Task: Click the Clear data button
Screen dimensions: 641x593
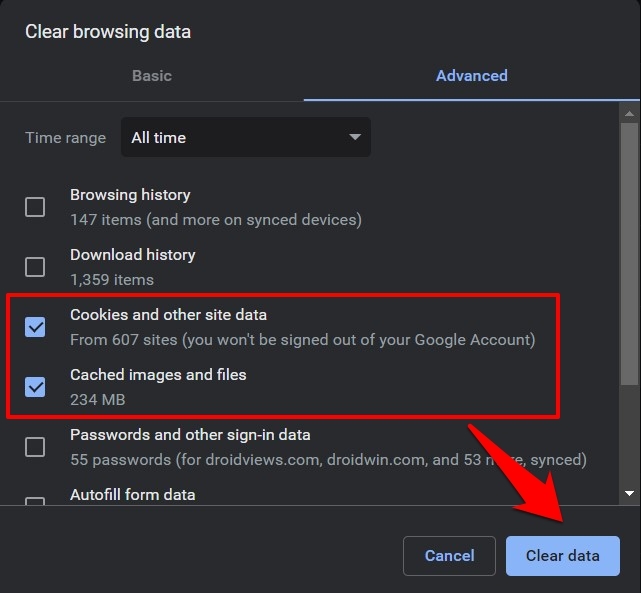Action: [563, 556]
